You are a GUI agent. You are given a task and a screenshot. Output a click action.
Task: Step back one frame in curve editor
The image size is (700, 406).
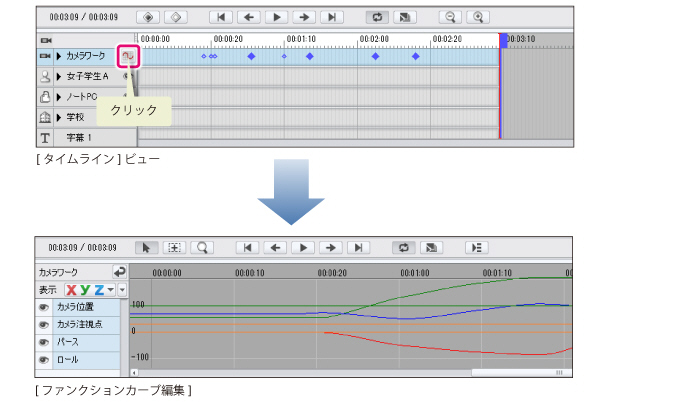coord(275,248)
